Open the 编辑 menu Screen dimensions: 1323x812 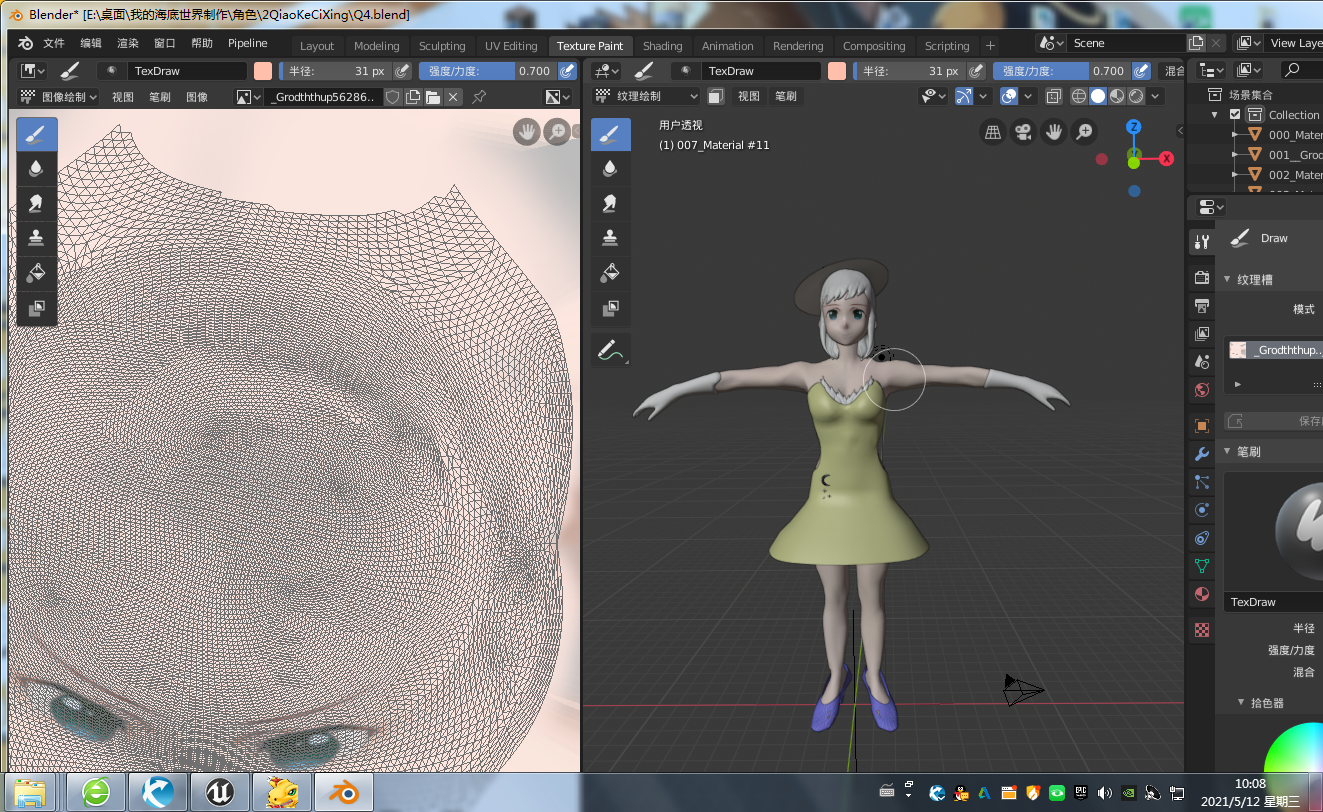(91, 43)
